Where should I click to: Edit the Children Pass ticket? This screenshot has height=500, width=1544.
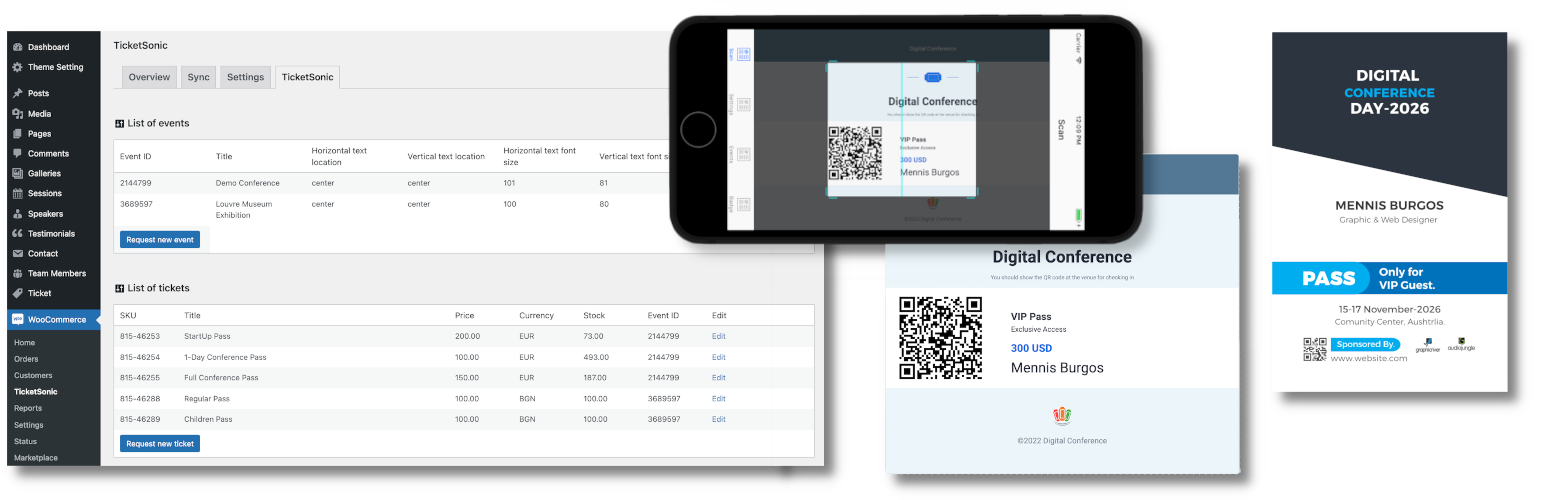click(x=719, y=419)
